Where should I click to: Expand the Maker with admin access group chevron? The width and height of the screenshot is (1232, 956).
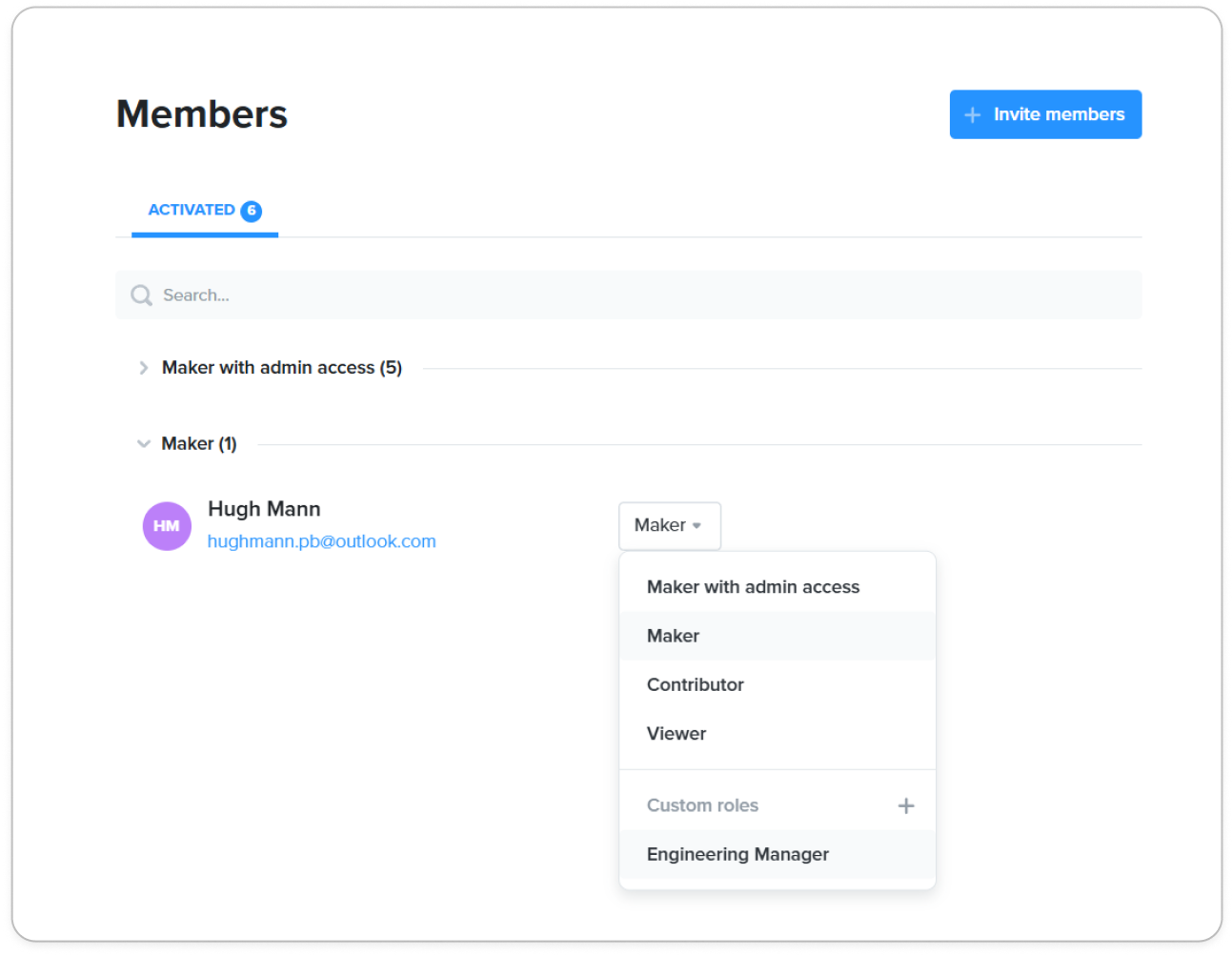pos(143,368)
